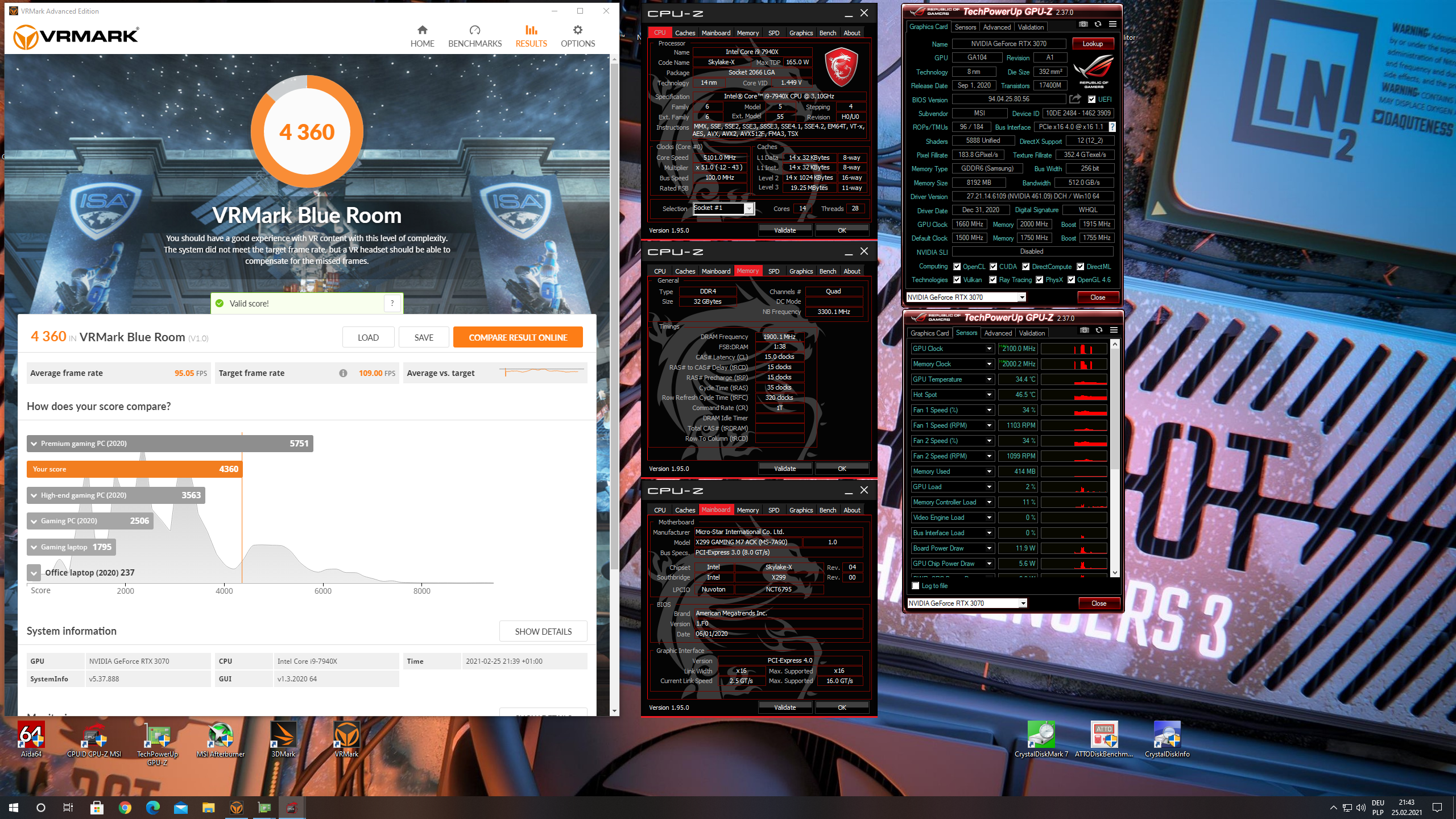Viewport: 1456px width, 819px height.
Task: Click the BIOS version share/export icon
Action: (1075, 99)
